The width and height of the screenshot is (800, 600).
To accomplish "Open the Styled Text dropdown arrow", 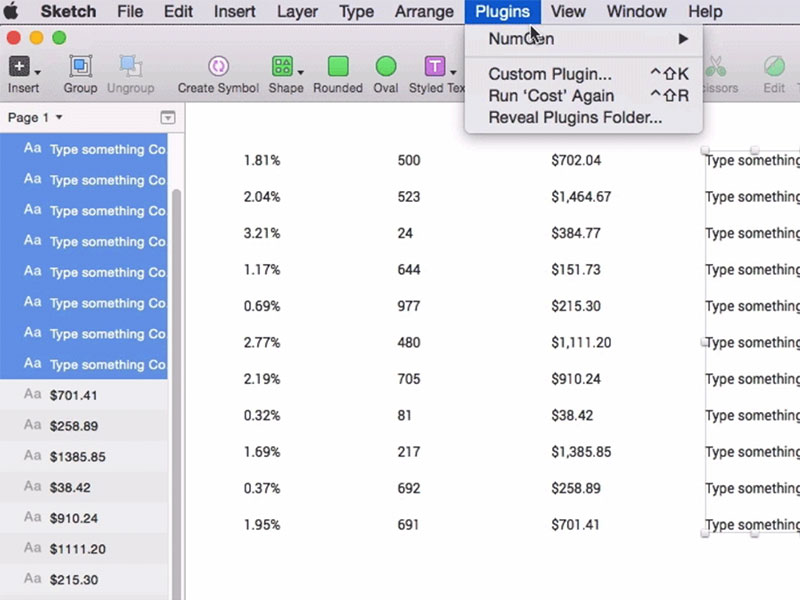I will point(453,72).
